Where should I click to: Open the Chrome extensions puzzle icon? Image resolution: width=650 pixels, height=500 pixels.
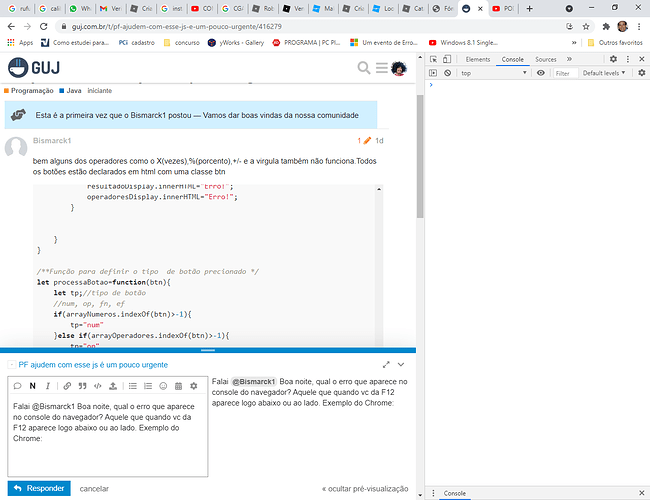point(606,27)
